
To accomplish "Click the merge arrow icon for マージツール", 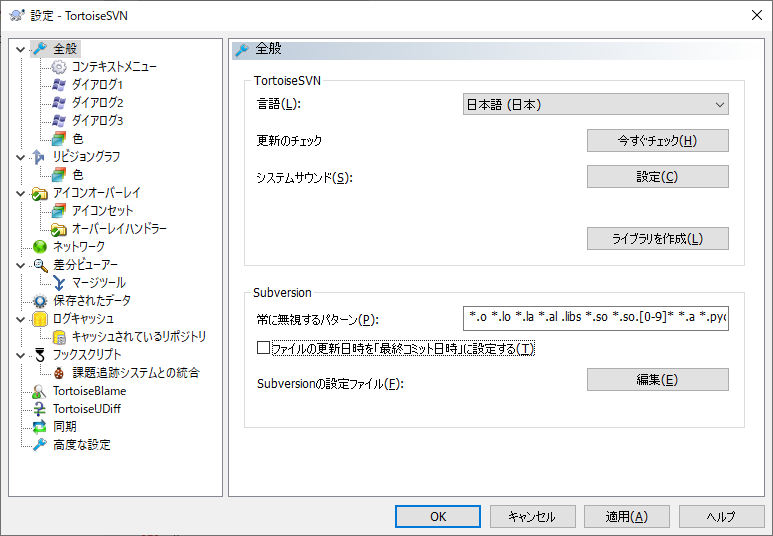I will coord(59,283).
